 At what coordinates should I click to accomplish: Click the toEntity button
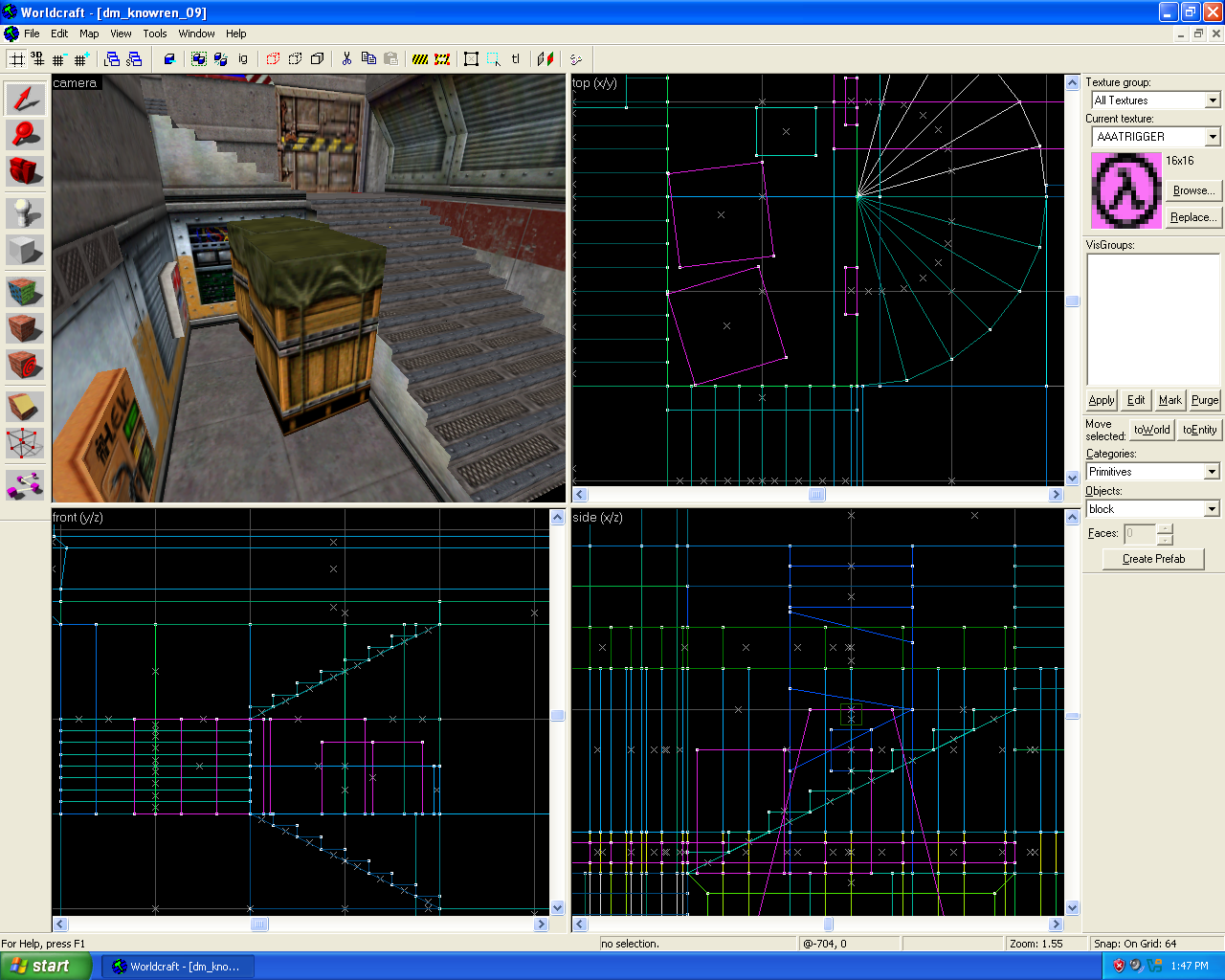pos(1199,430)
